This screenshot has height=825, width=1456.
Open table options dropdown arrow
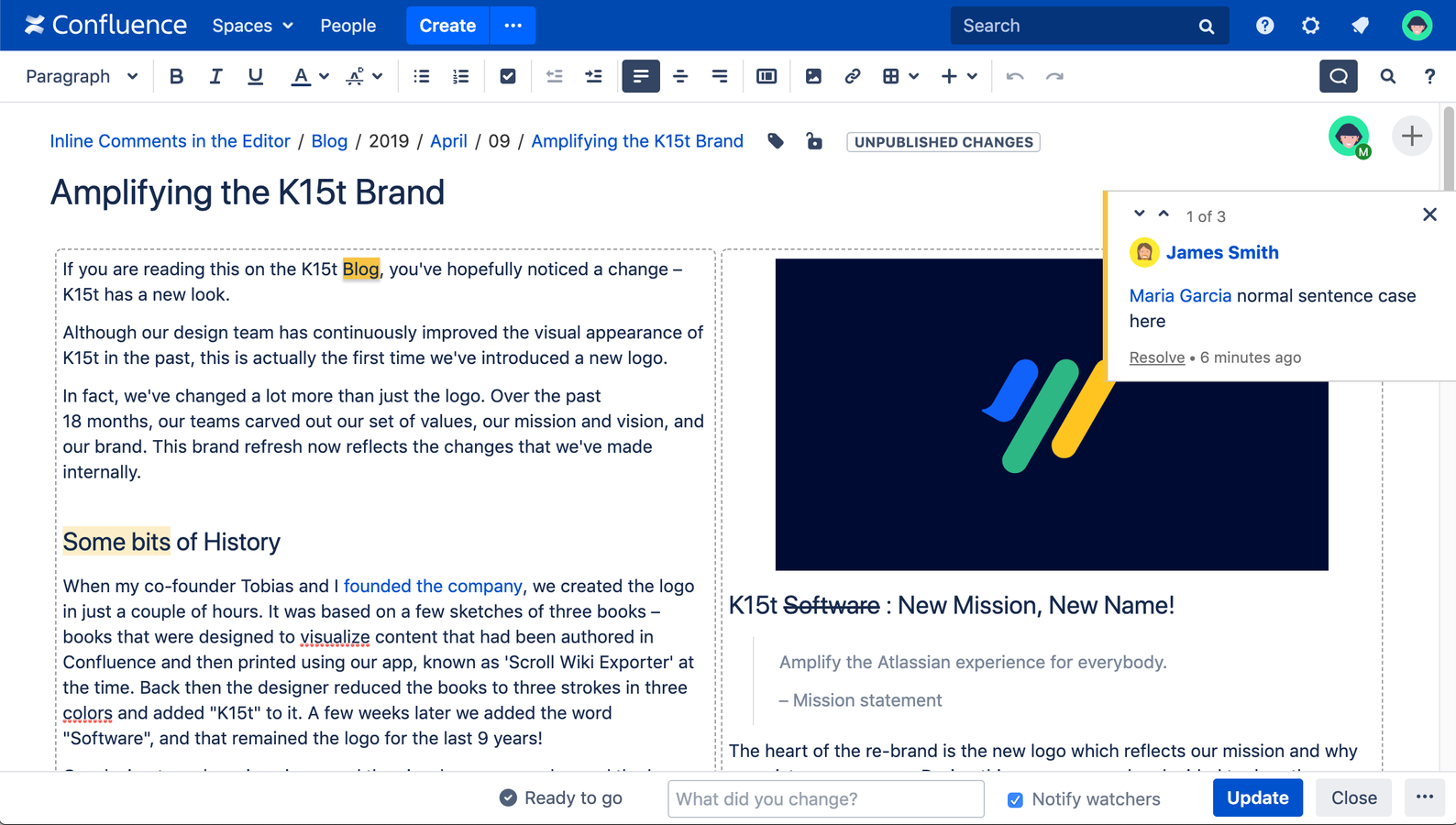[x=914, y=76]
